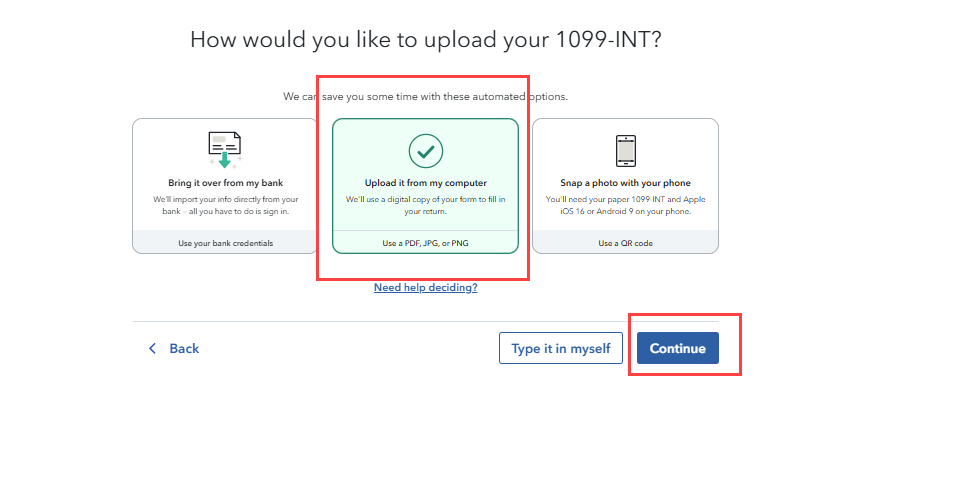Screen dimensions: 960x485
Task: Open the "Need help deciding?" link
Action: click(426, 287)
